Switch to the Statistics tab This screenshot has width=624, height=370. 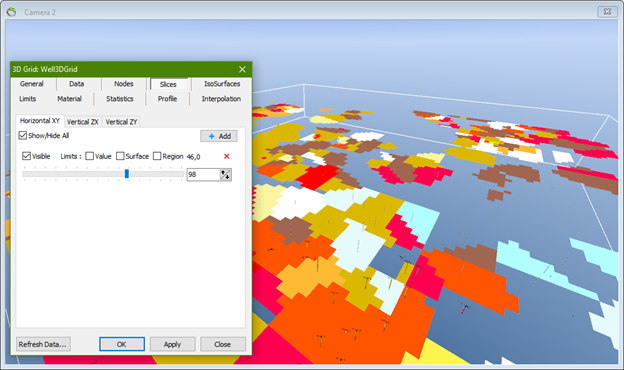[120, 99]
